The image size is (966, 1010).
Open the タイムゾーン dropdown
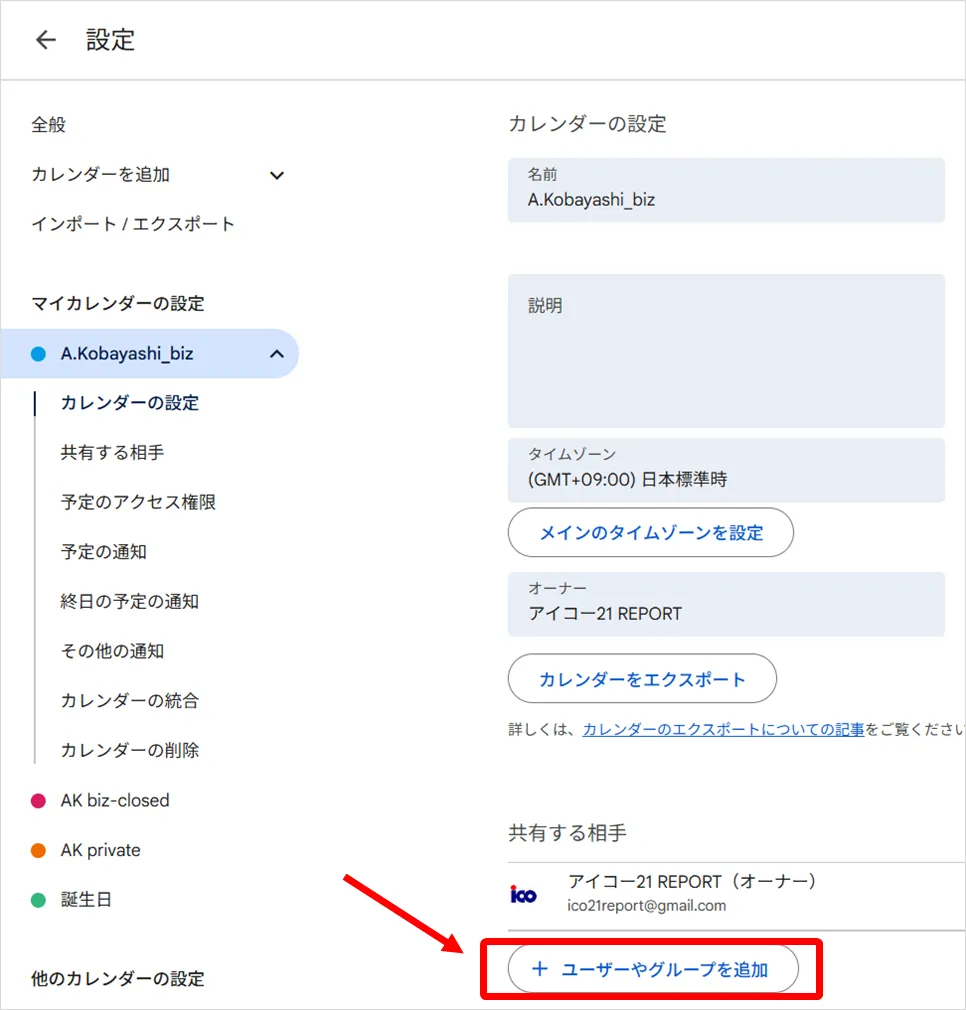(x=725, y=470)
